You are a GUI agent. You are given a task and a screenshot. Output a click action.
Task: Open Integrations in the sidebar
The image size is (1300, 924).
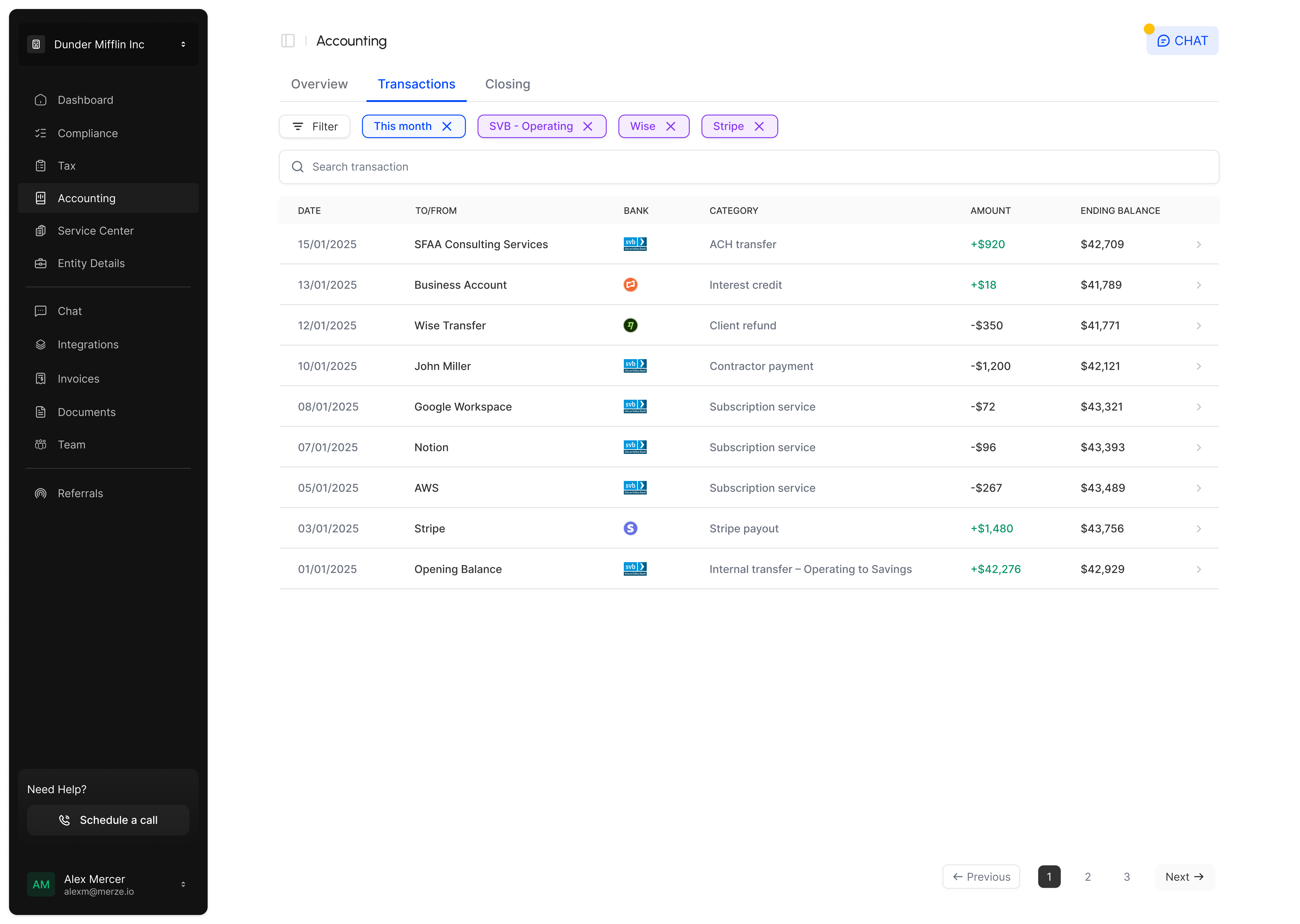pos(88,344)
